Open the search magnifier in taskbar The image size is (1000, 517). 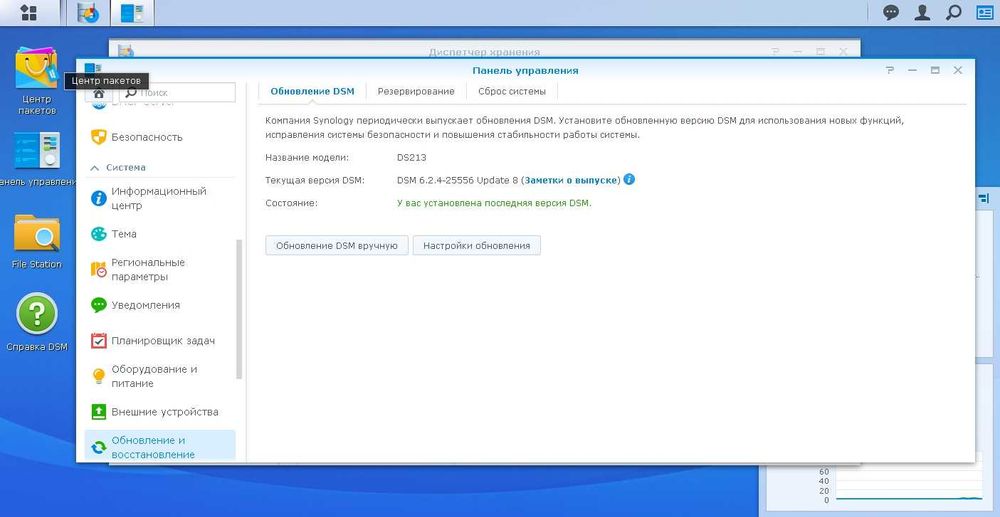click(953, 13)
